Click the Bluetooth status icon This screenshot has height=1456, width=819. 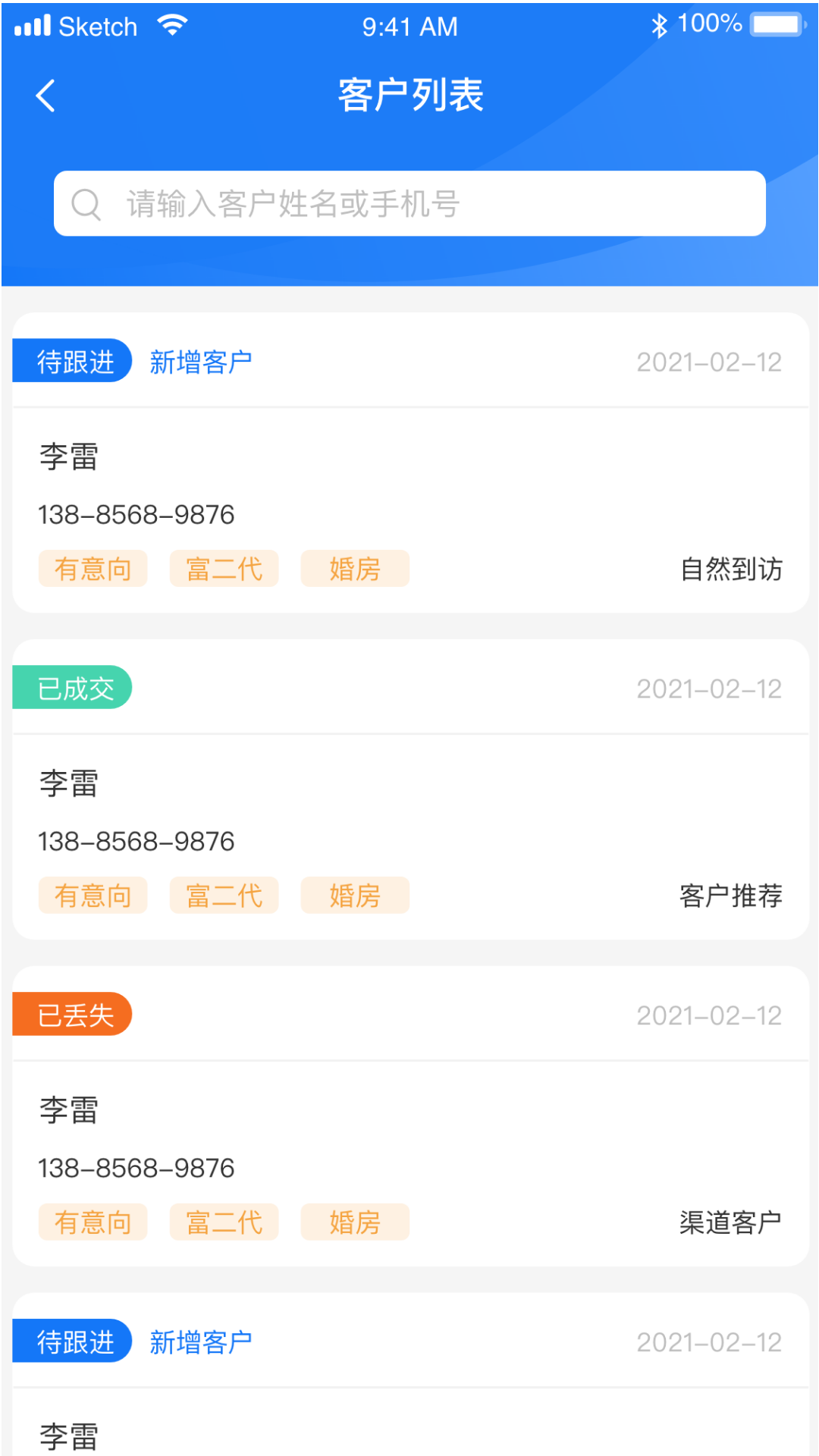tap(659, 26)
